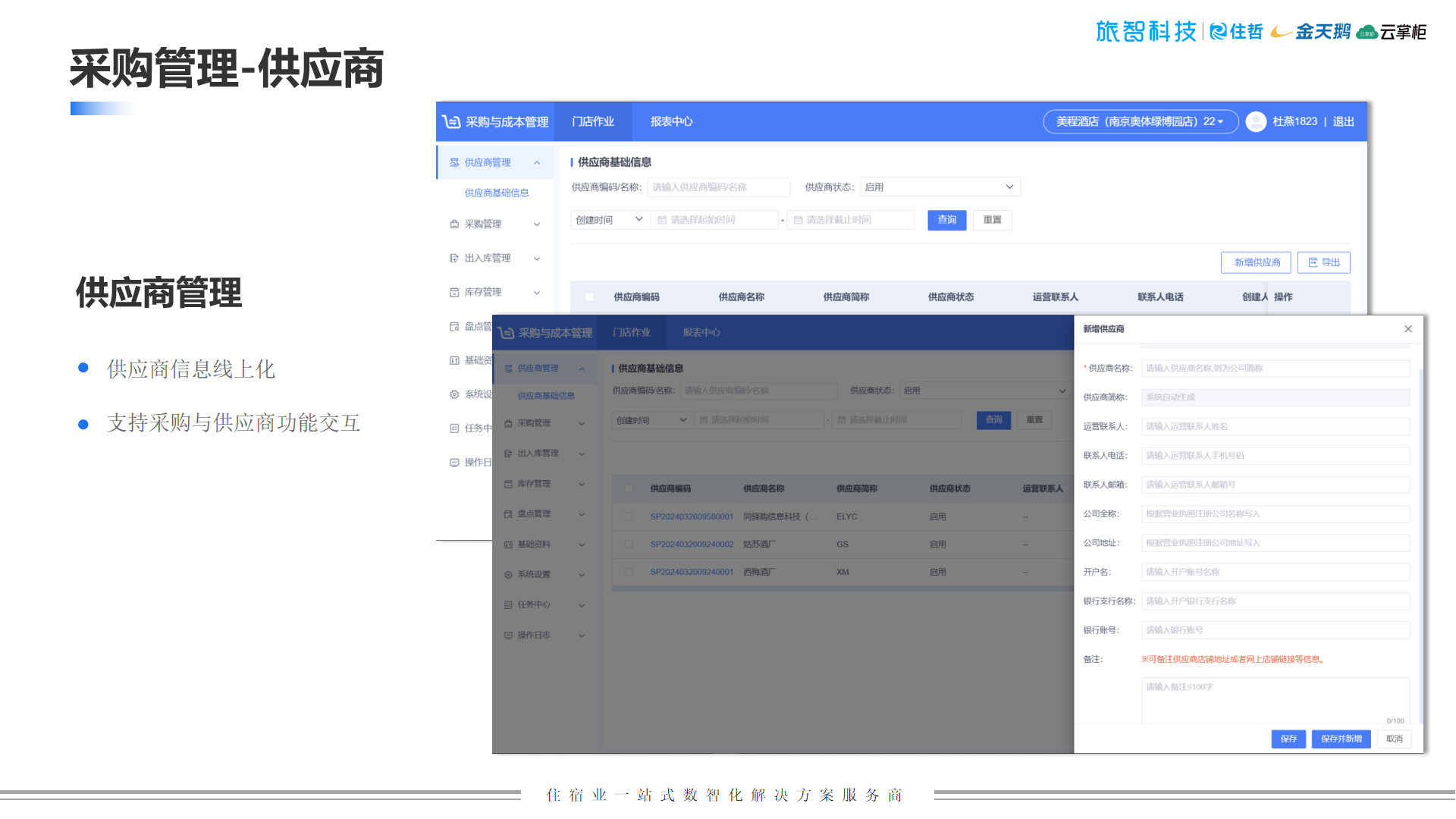The height and width of the screenshot is (819, 1456).
Task: Check the row checkbox for SP2024032609580001
Action: [629, 516]
